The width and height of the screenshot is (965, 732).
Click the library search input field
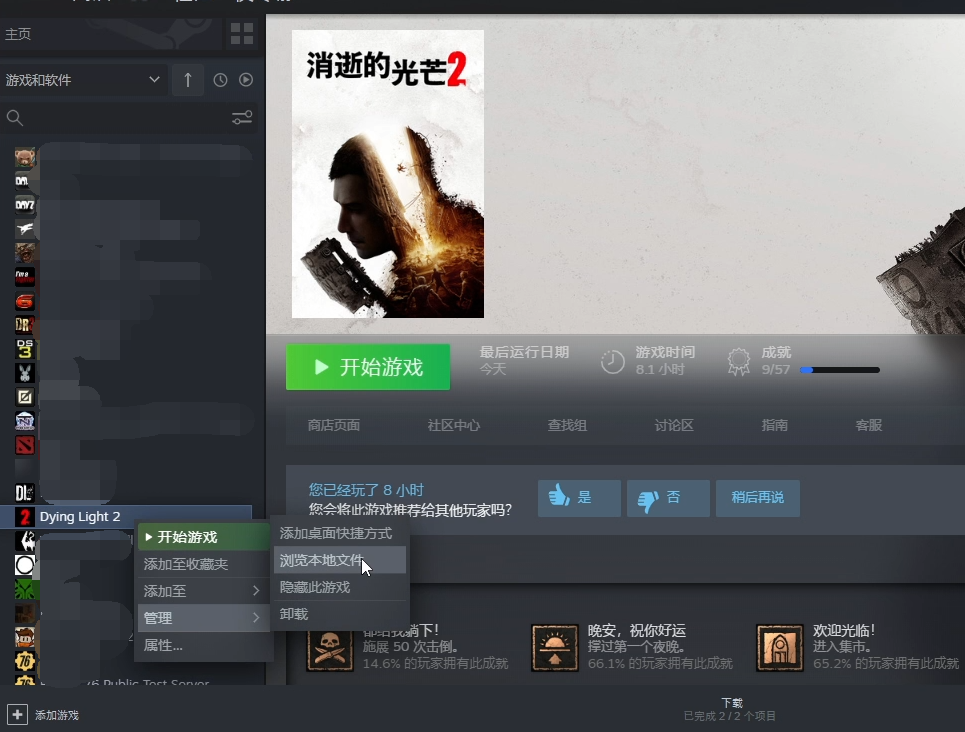(126, 118)
